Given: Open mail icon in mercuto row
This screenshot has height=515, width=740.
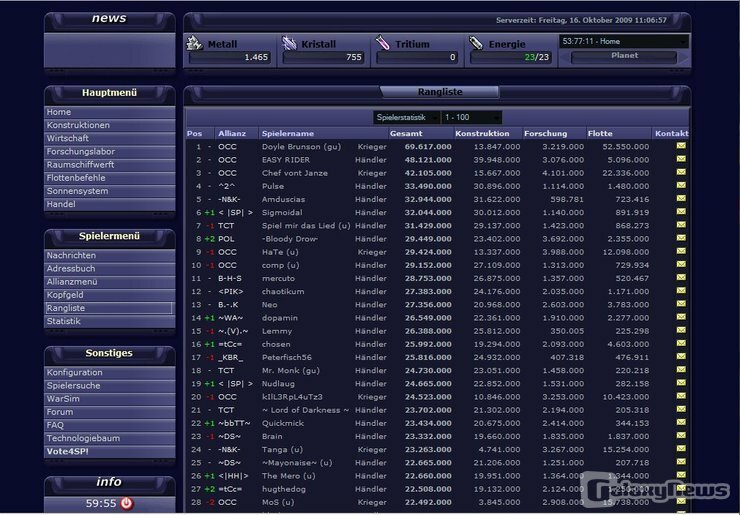Looking at the screenshot, I should pyautogui.click(x=681, y=278).
